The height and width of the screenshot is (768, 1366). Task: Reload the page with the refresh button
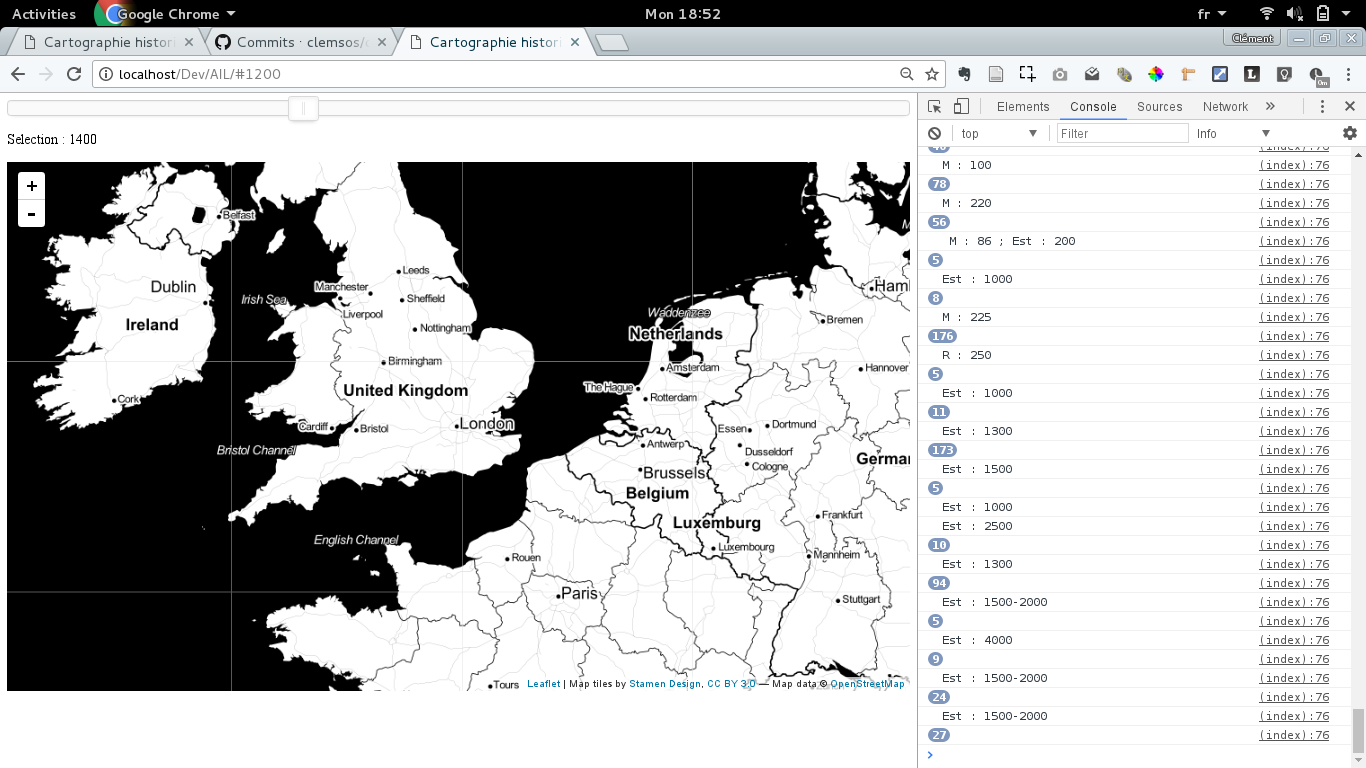[x=73, y=74]
